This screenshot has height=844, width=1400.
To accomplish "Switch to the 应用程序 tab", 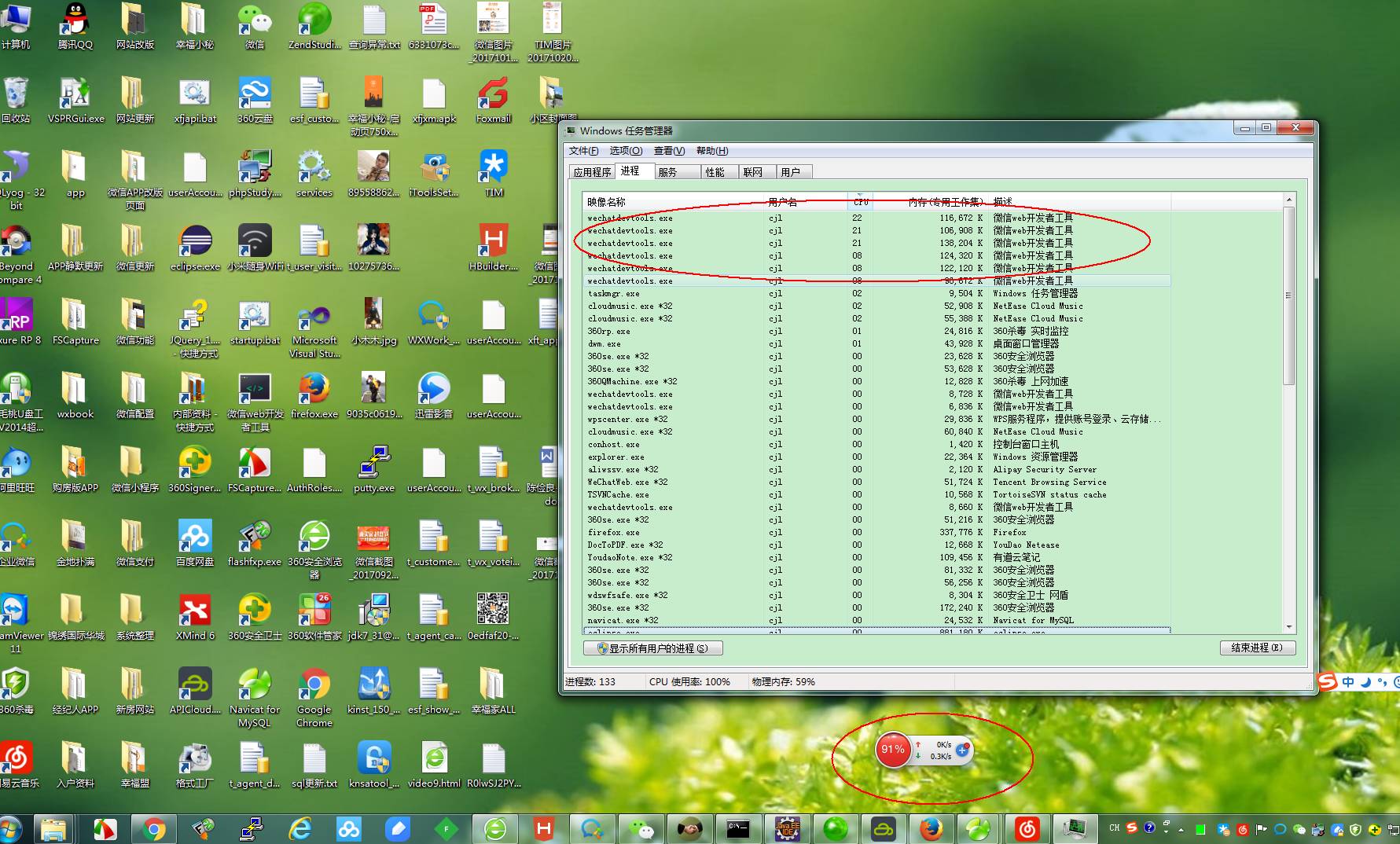I will coord(592,172).
